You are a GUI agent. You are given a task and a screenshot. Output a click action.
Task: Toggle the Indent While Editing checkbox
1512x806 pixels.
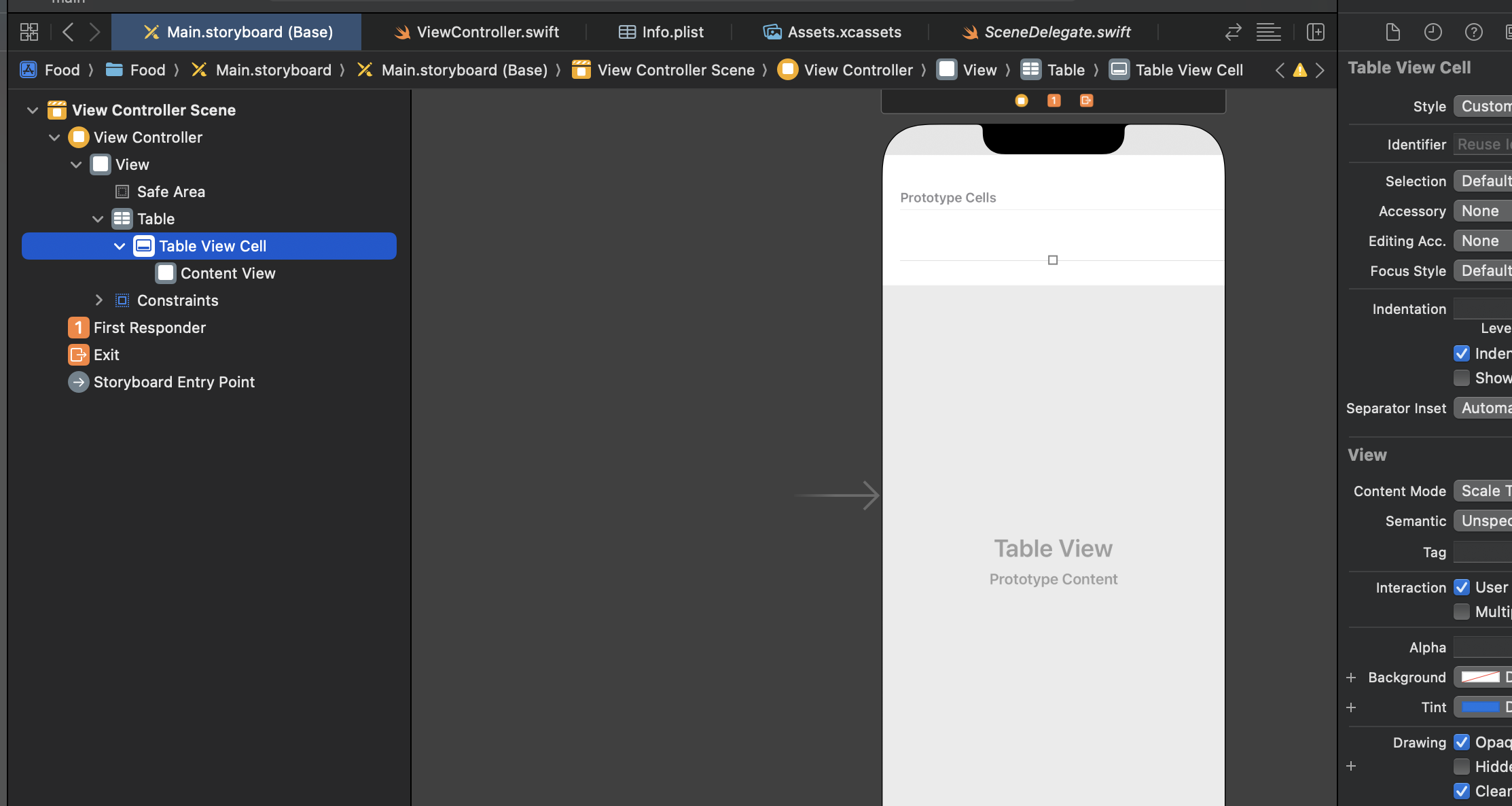coord(1462,353)
